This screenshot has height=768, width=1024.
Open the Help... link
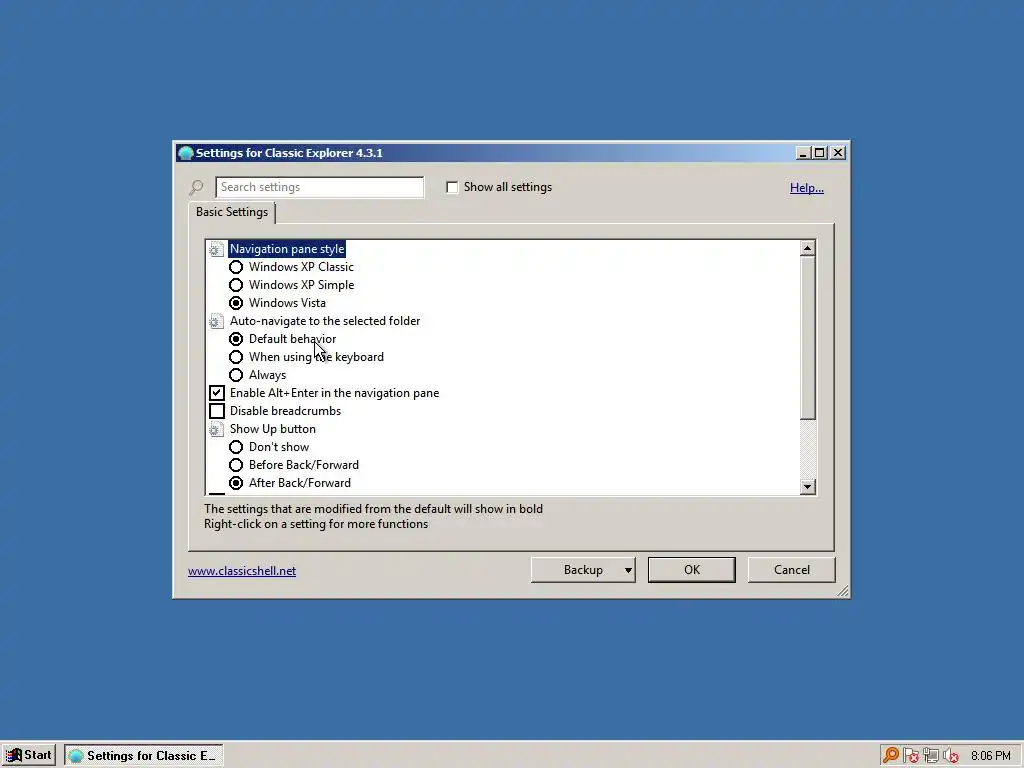coord(807,188)
